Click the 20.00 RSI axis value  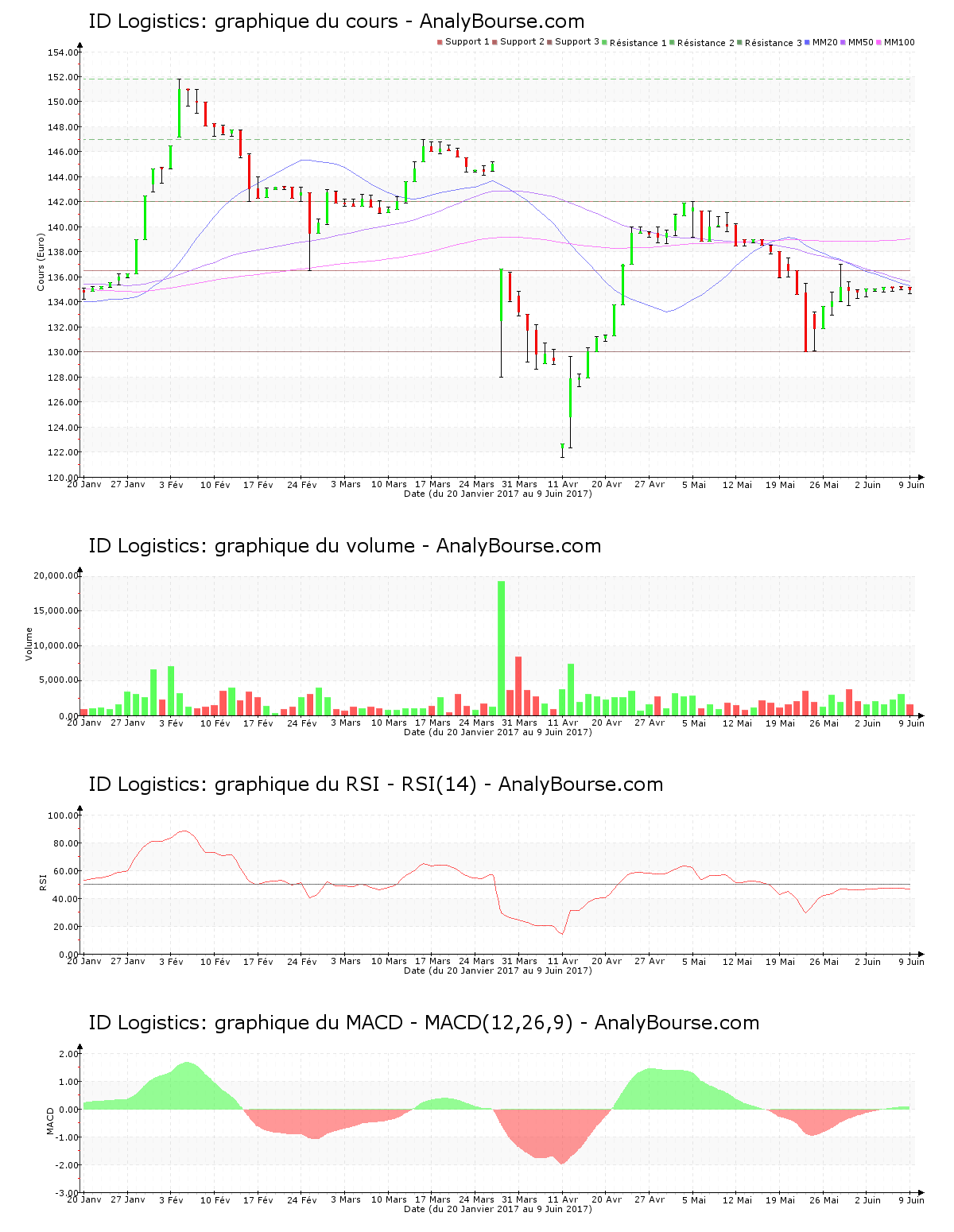click(65, 927)
